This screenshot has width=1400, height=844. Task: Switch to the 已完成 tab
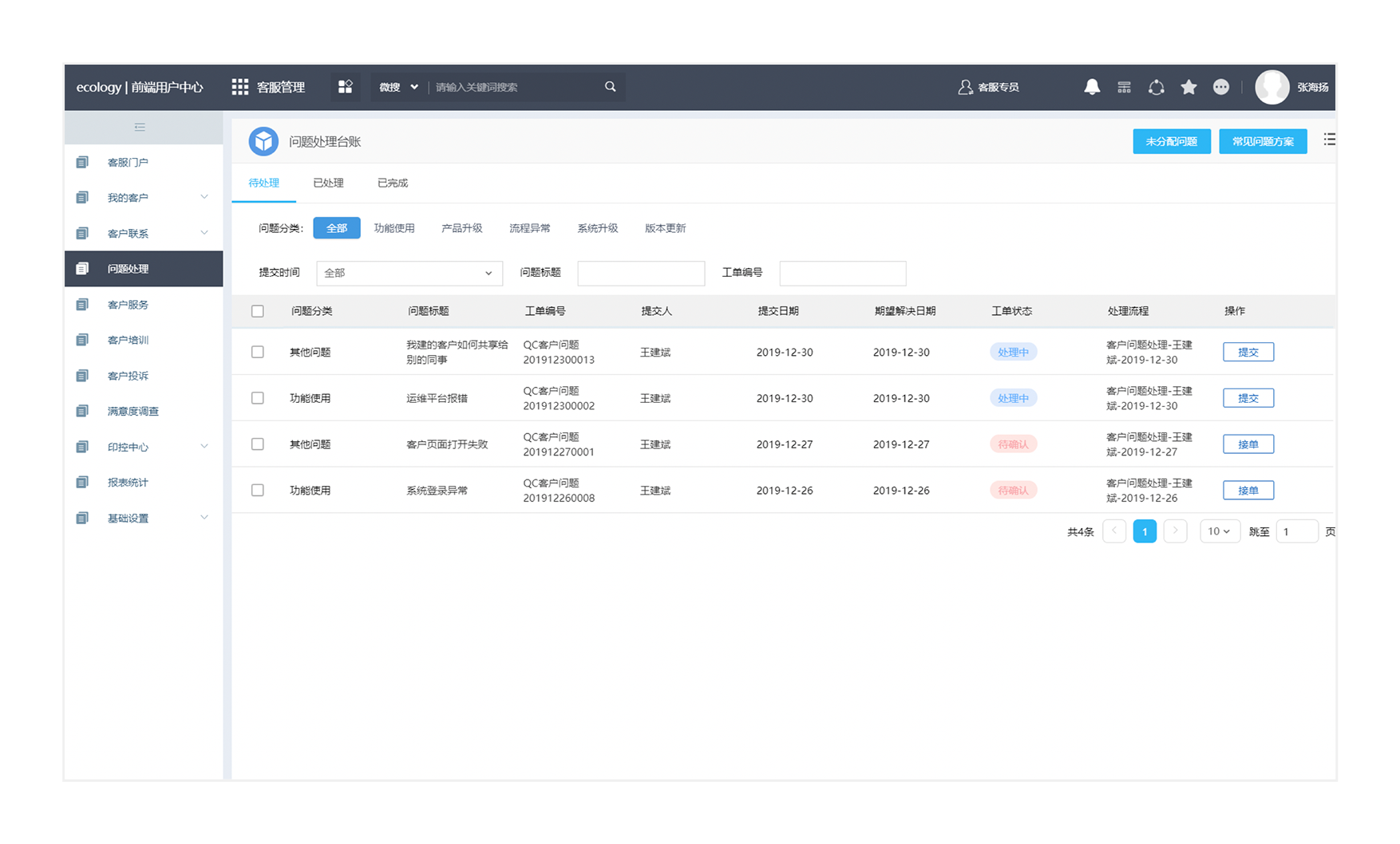pyautogui.click(x=392, y=183)
